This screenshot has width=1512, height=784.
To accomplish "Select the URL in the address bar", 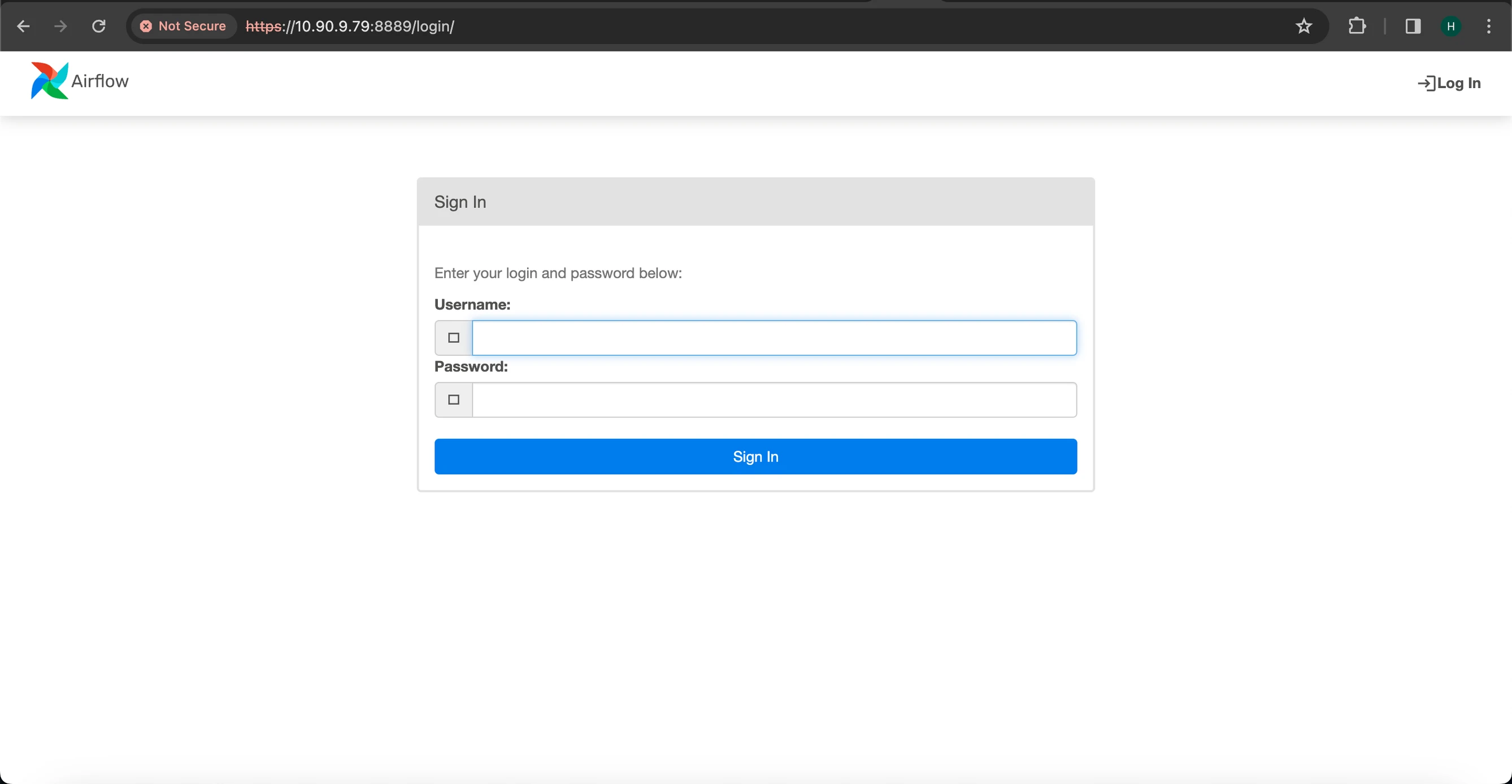I will tap(350, 27).
